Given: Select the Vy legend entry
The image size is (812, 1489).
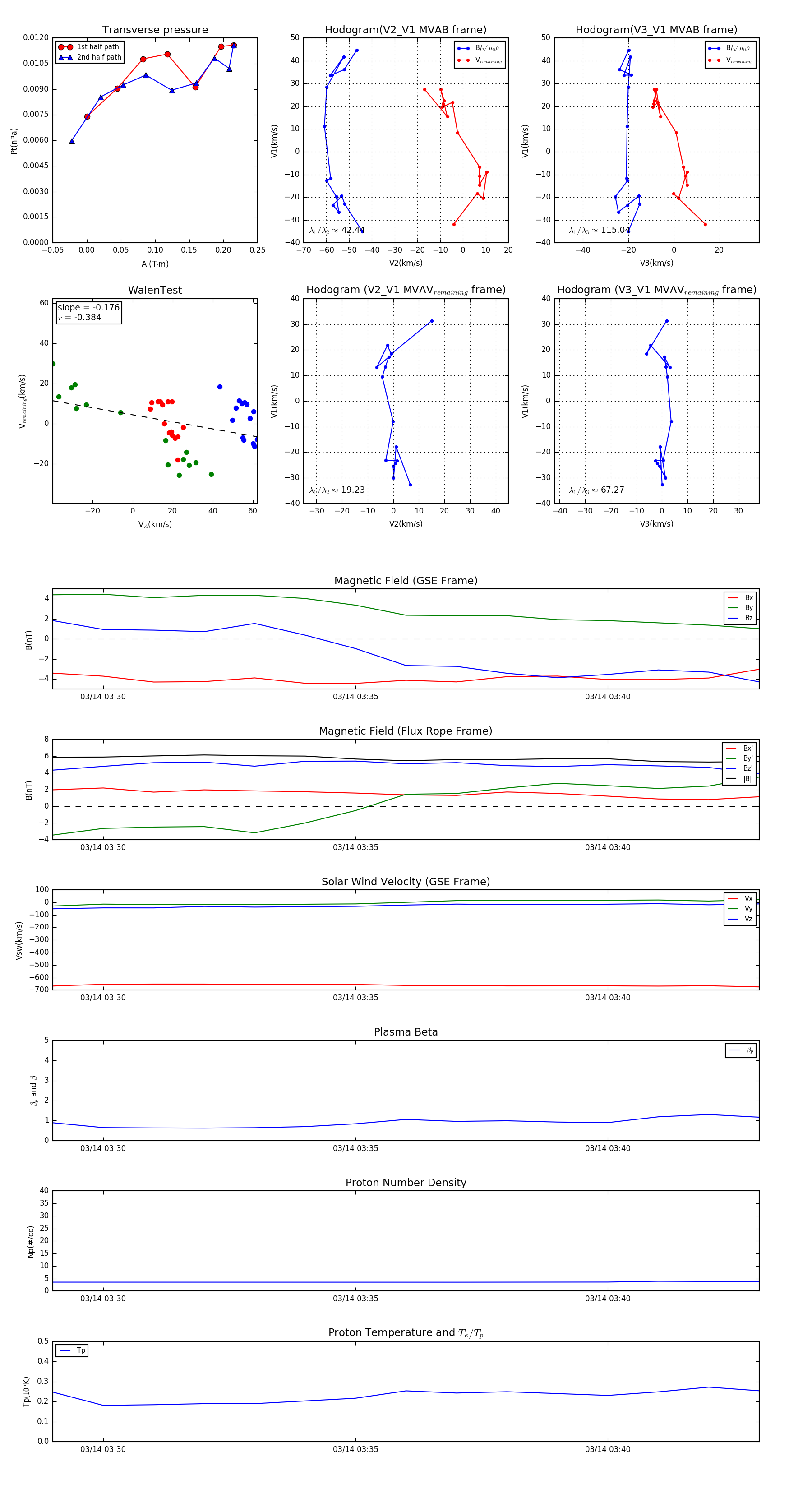Looking at the screenshot, I should click(740, 909).
